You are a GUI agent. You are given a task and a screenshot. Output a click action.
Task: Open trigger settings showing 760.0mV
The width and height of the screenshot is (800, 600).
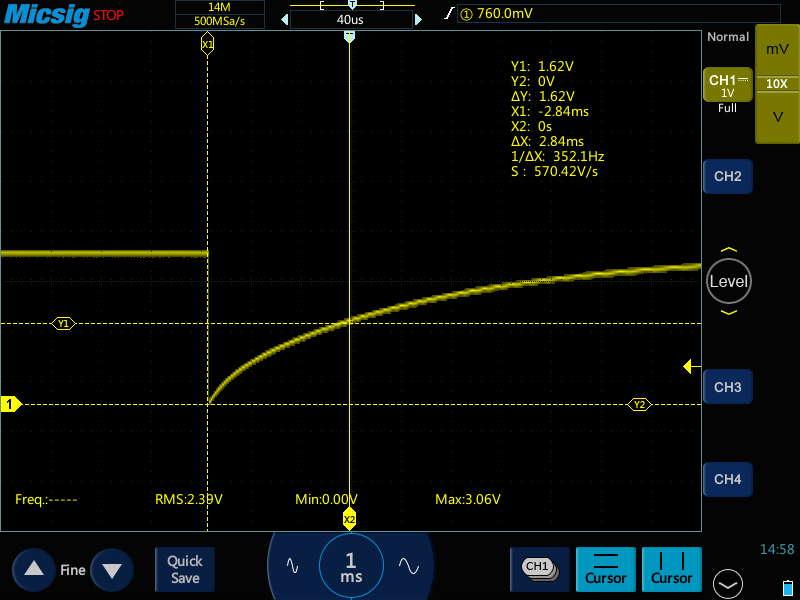pos(618,13)
